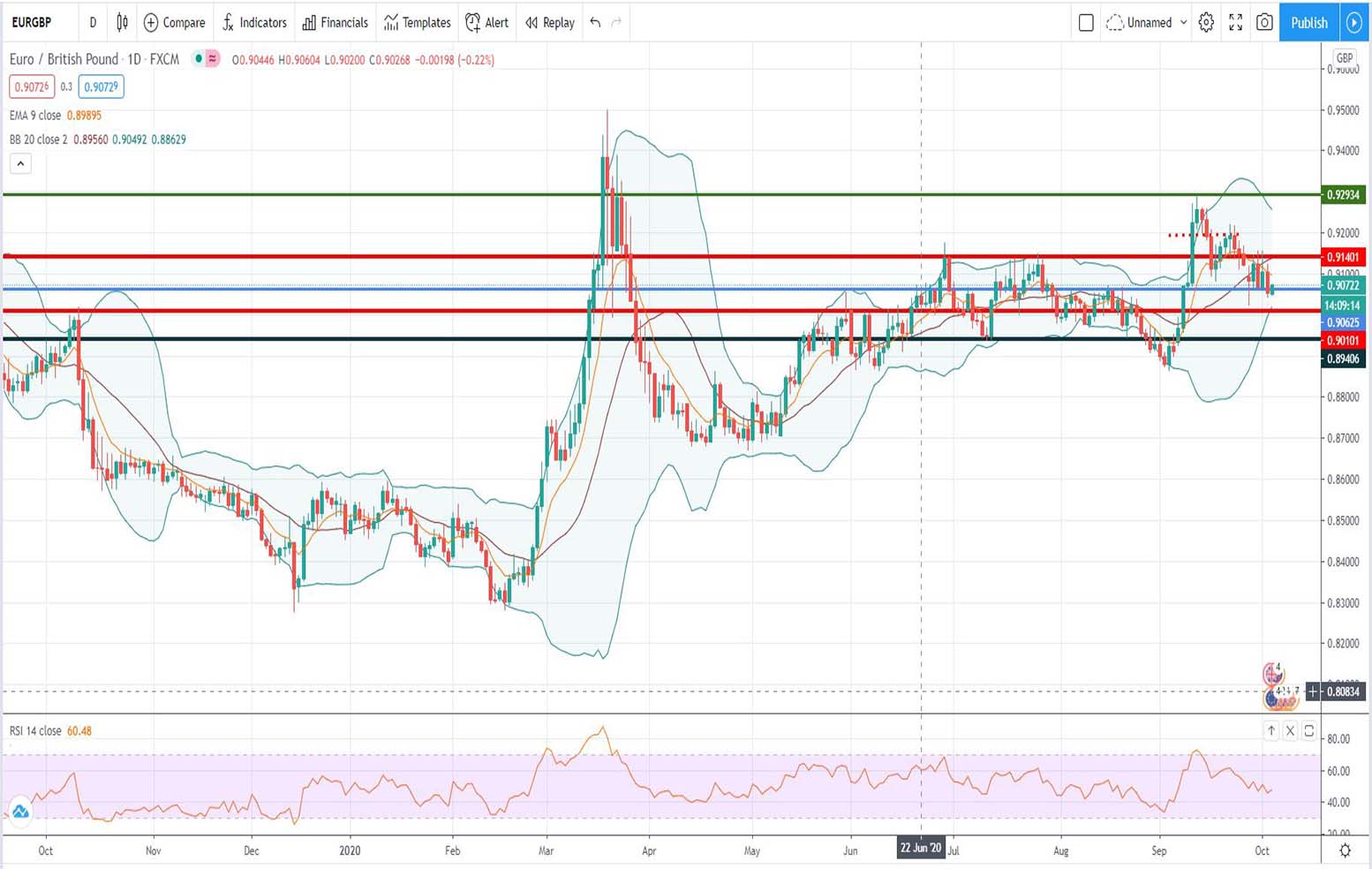
Task: Open the candlestick chart style selector
Action: coord(121,23)
